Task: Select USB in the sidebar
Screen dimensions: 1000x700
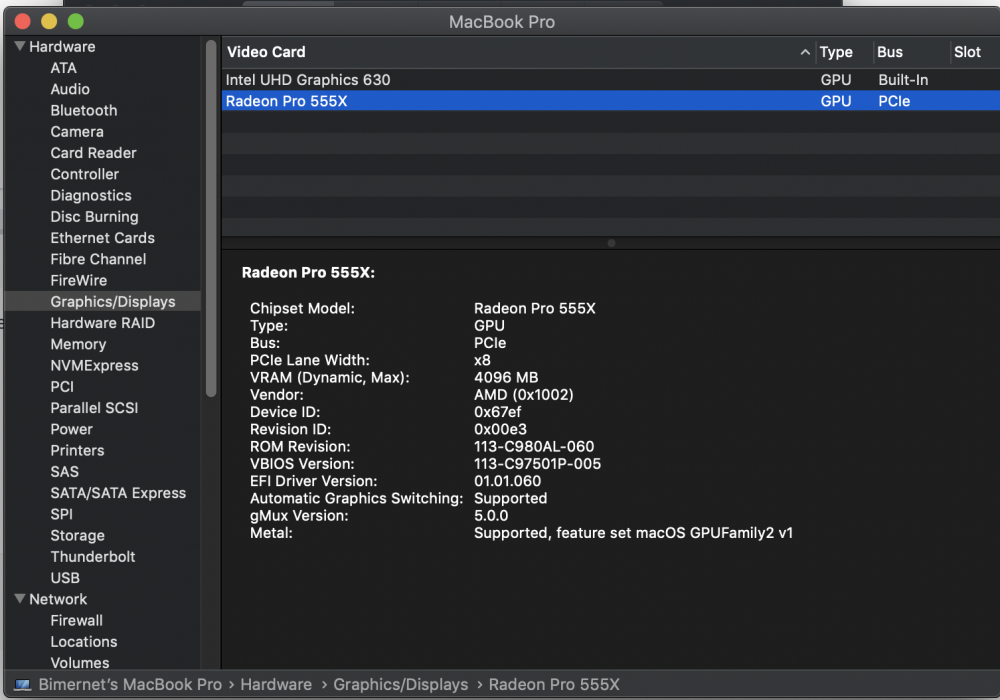Action: 65,578
